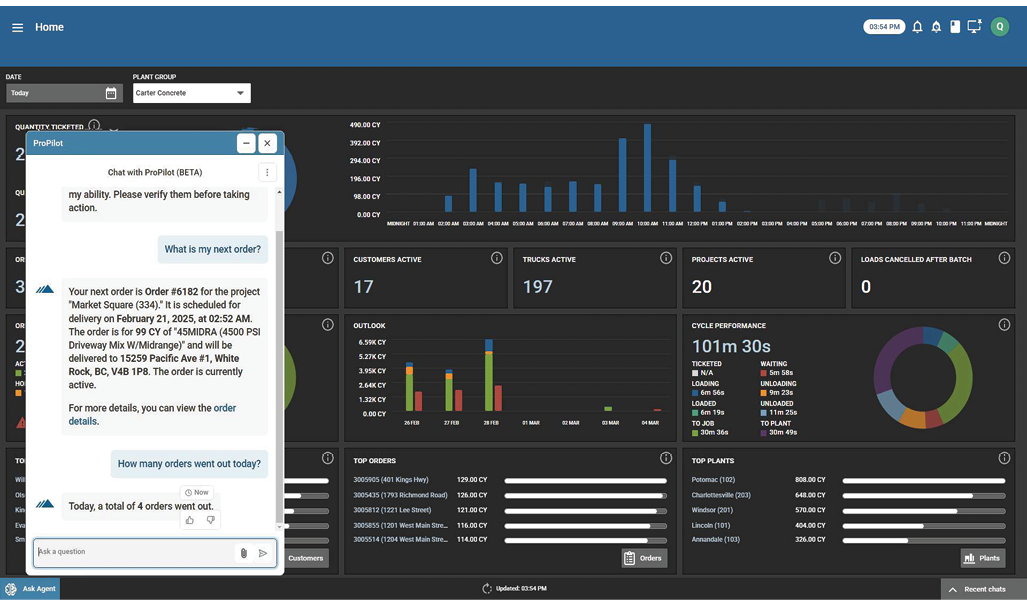
Task: Click the Trucks Active value 197
Action: (537, 287)
